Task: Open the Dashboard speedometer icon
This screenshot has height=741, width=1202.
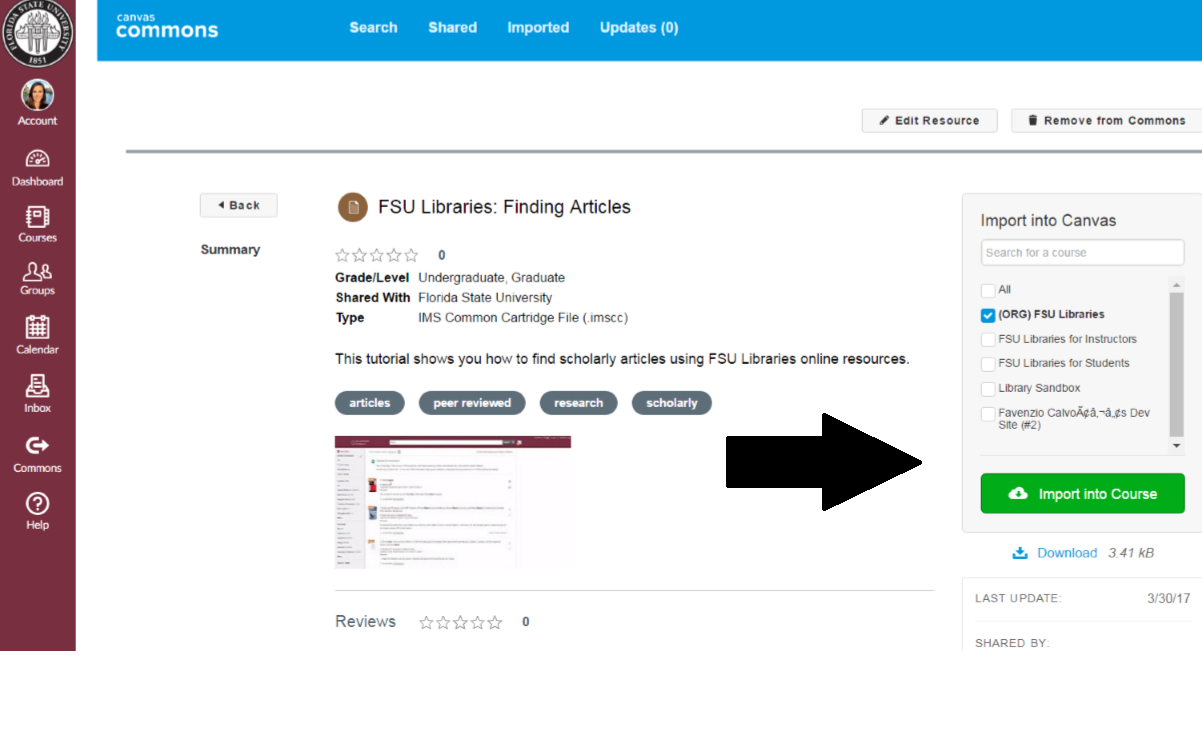Action: tap(37, 159)
